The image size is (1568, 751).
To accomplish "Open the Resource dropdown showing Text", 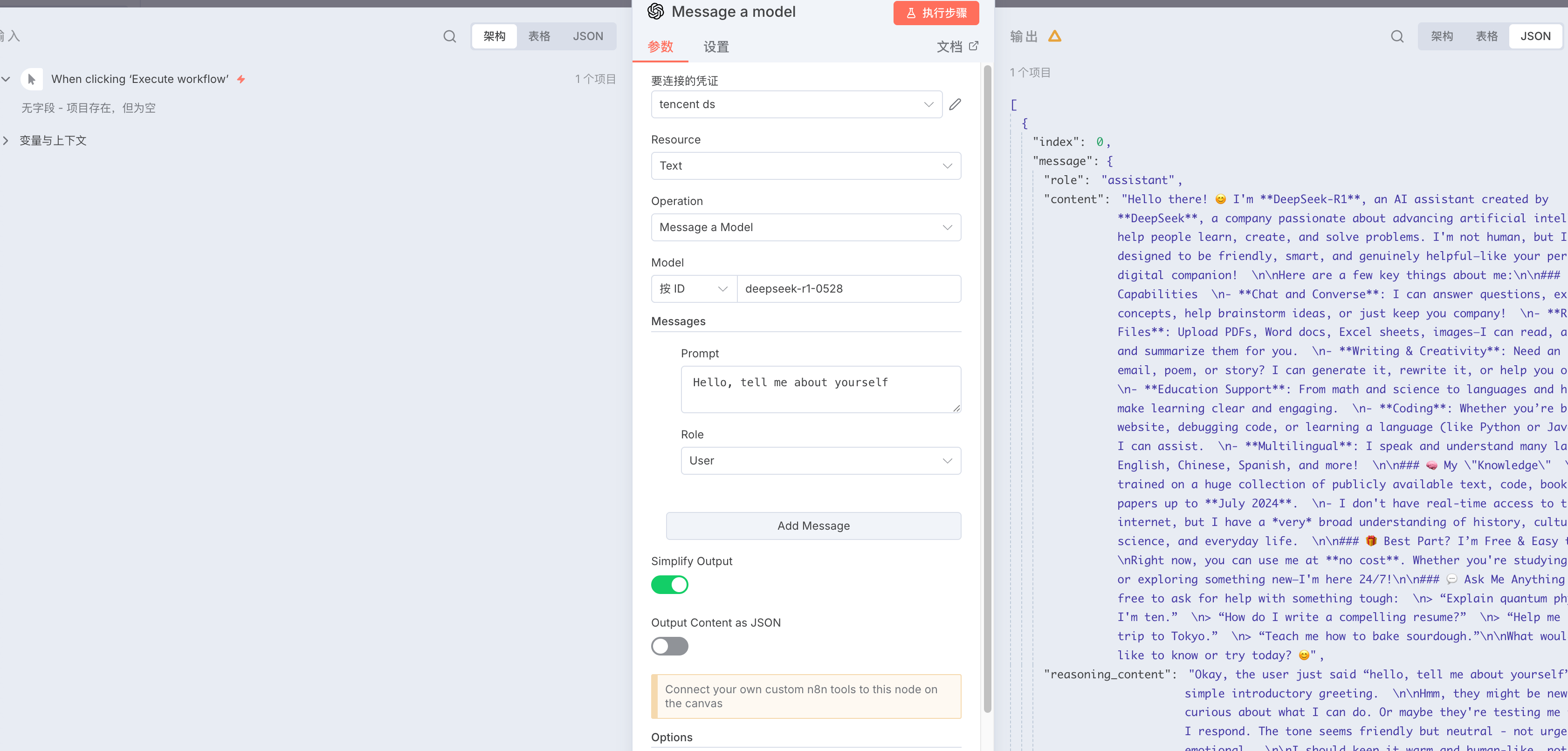I will pyautogui.click(x=805, y=165).
